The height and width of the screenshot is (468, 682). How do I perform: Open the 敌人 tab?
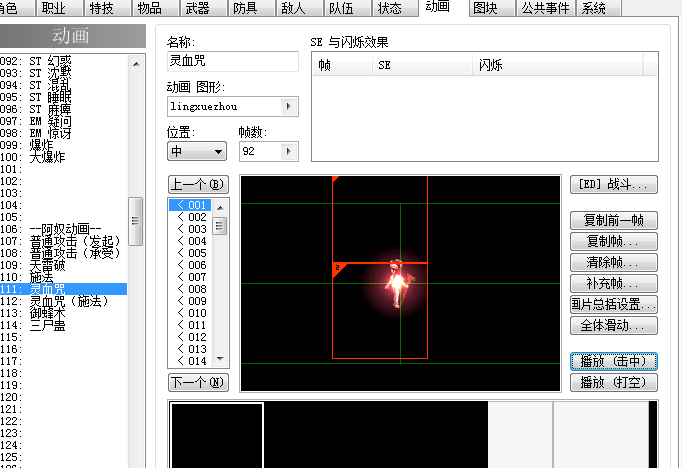click(x=298, y=8)
